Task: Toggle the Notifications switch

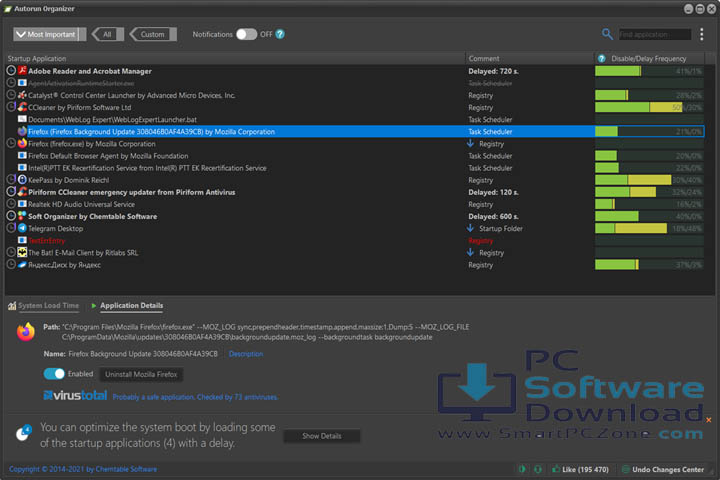Action: tap(247, 34)
